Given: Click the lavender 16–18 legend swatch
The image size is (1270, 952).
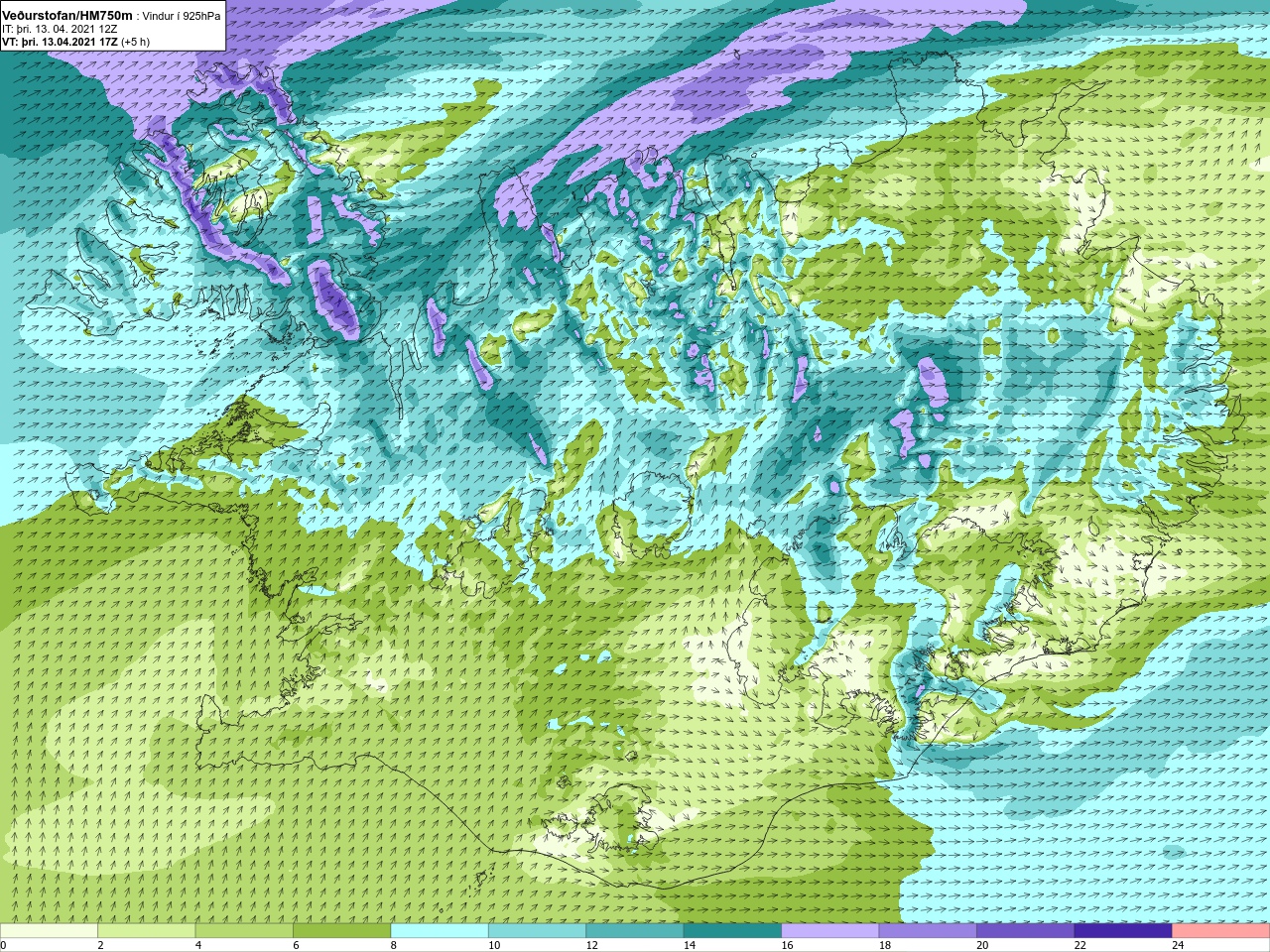Looking at the screenshot, I should (830, 931).
